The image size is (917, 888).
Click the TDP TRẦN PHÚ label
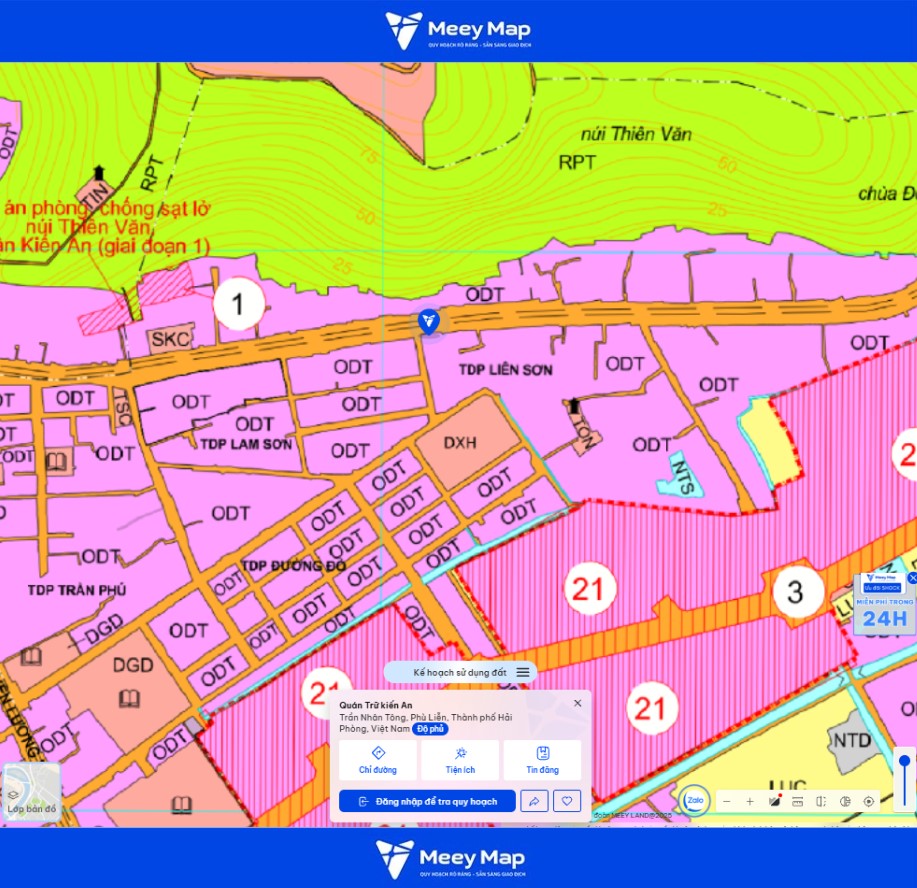pyautogui.click(x=77, y=590)
